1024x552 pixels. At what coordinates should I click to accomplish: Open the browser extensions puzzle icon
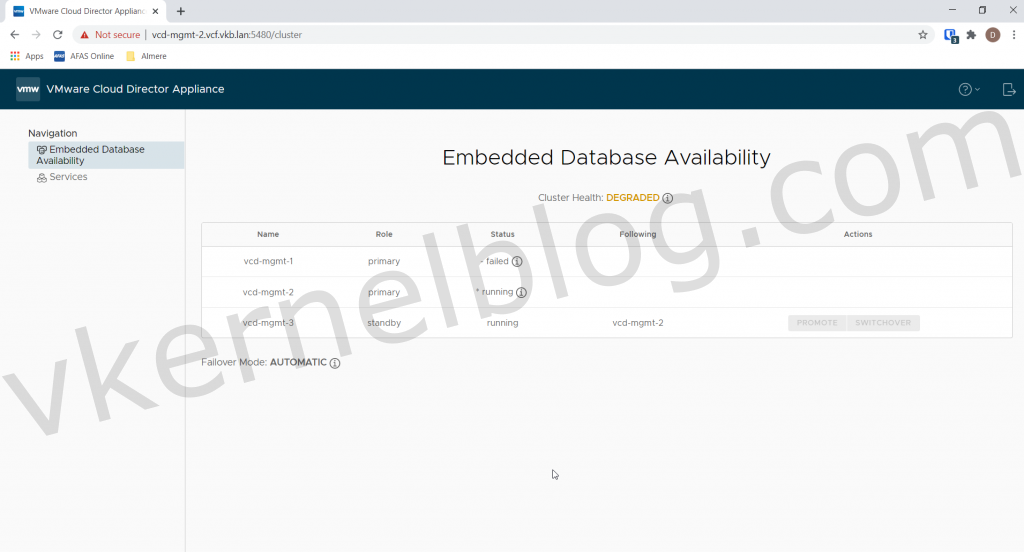click(970, 34)
